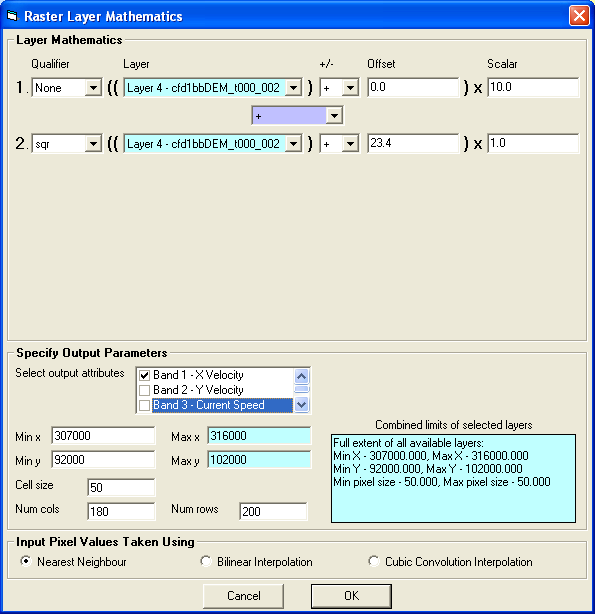Select Bilinear Interpolation radio button

[x=205, y=561]
